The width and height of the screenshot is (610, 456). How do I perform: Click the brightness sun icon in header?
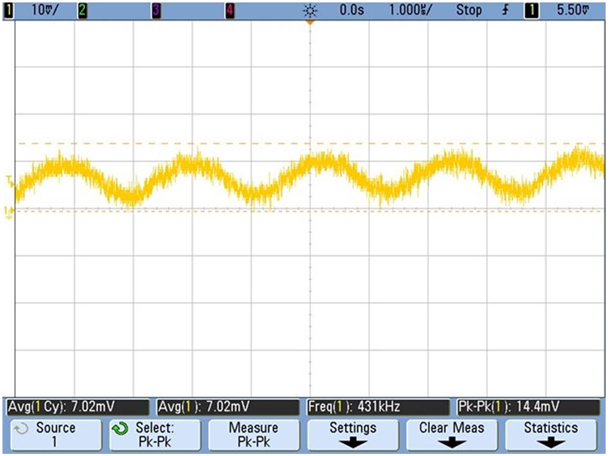coord(310,11)
